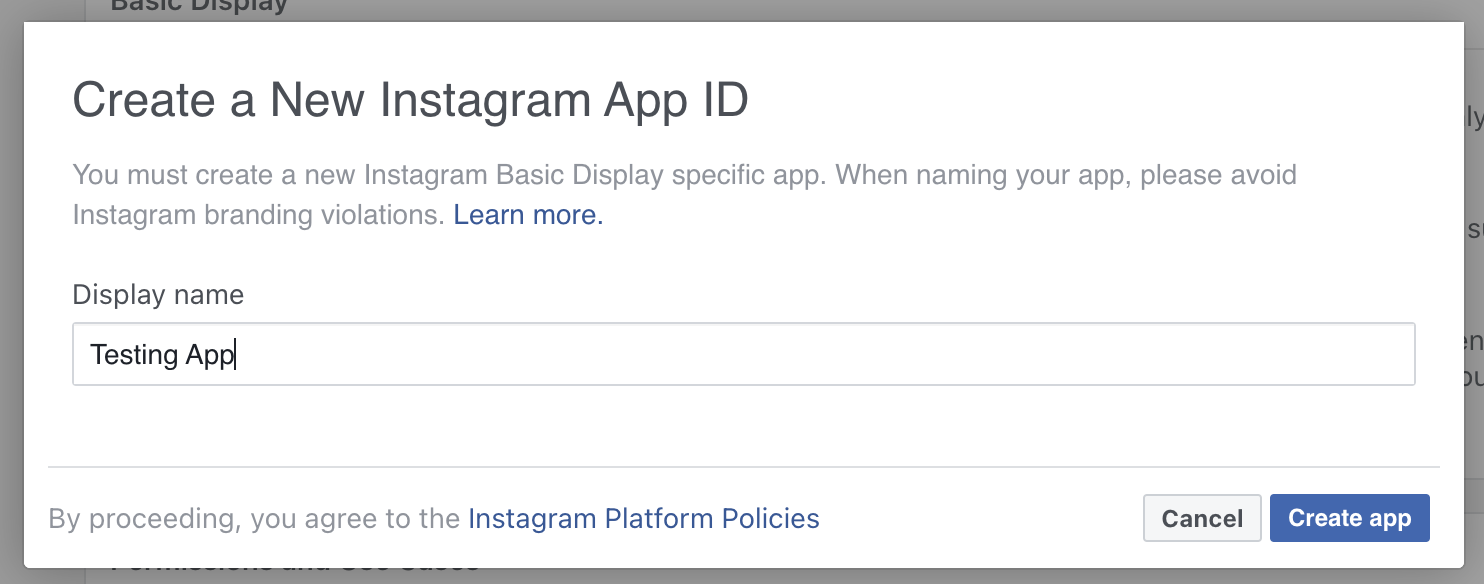The width and height of the screenshot is (1484, 584).
Task: Click the By proceeding agreement text
Action: click(434, 518)
